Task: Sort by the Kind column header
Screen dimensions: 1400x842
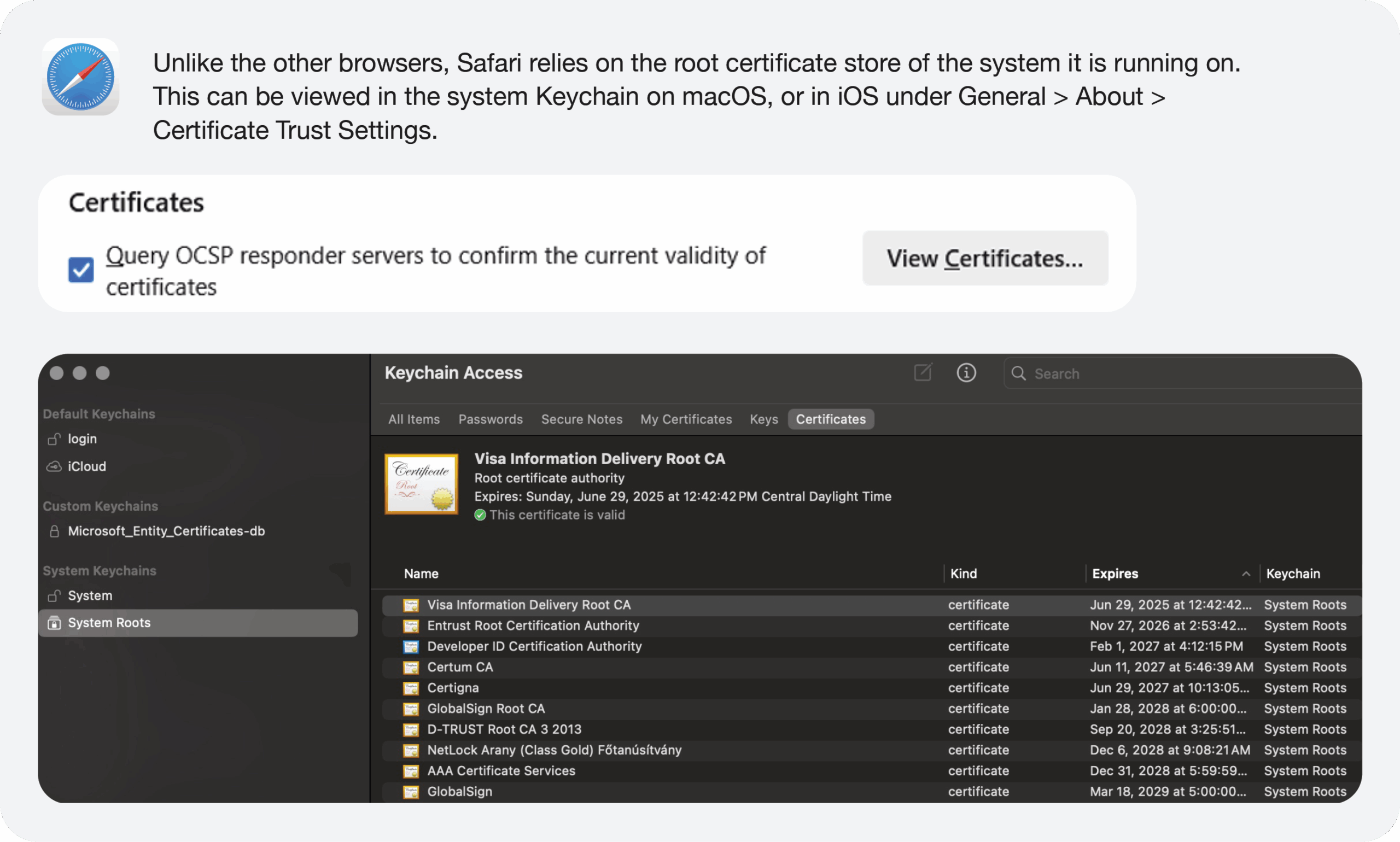Action: 964,574
